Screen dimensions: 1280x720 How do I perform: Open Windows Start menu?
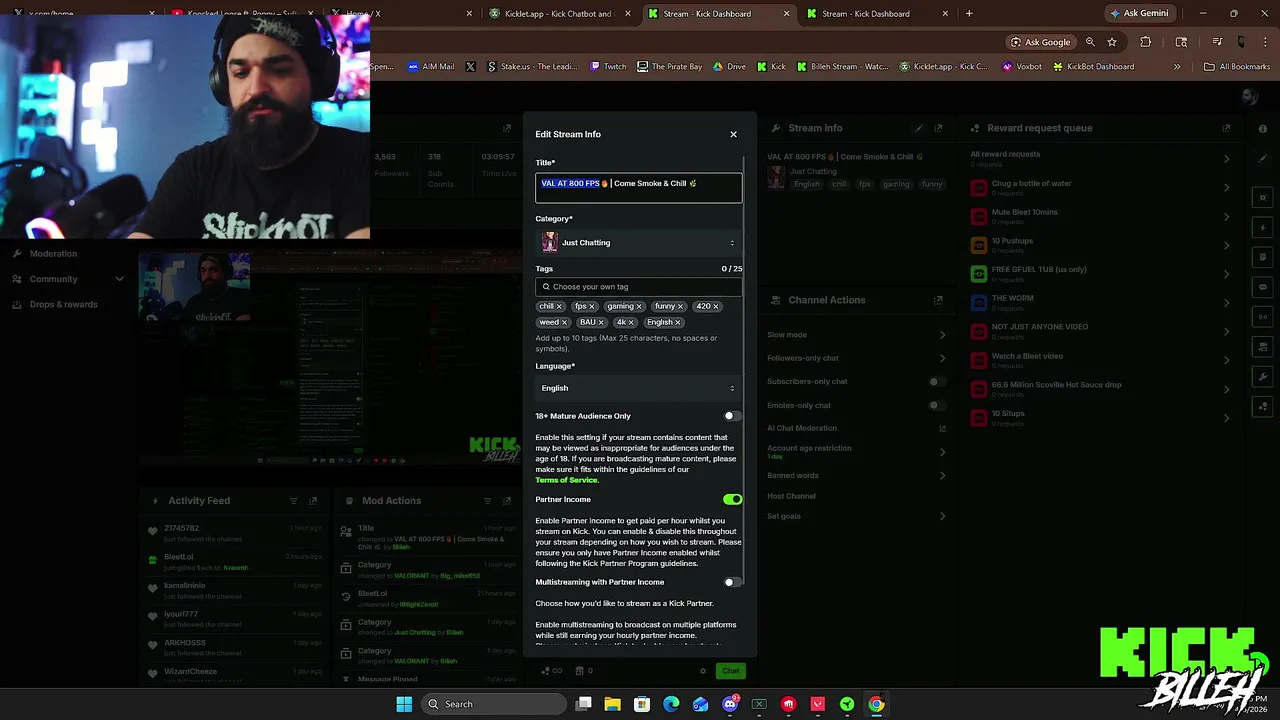(404, 704)
